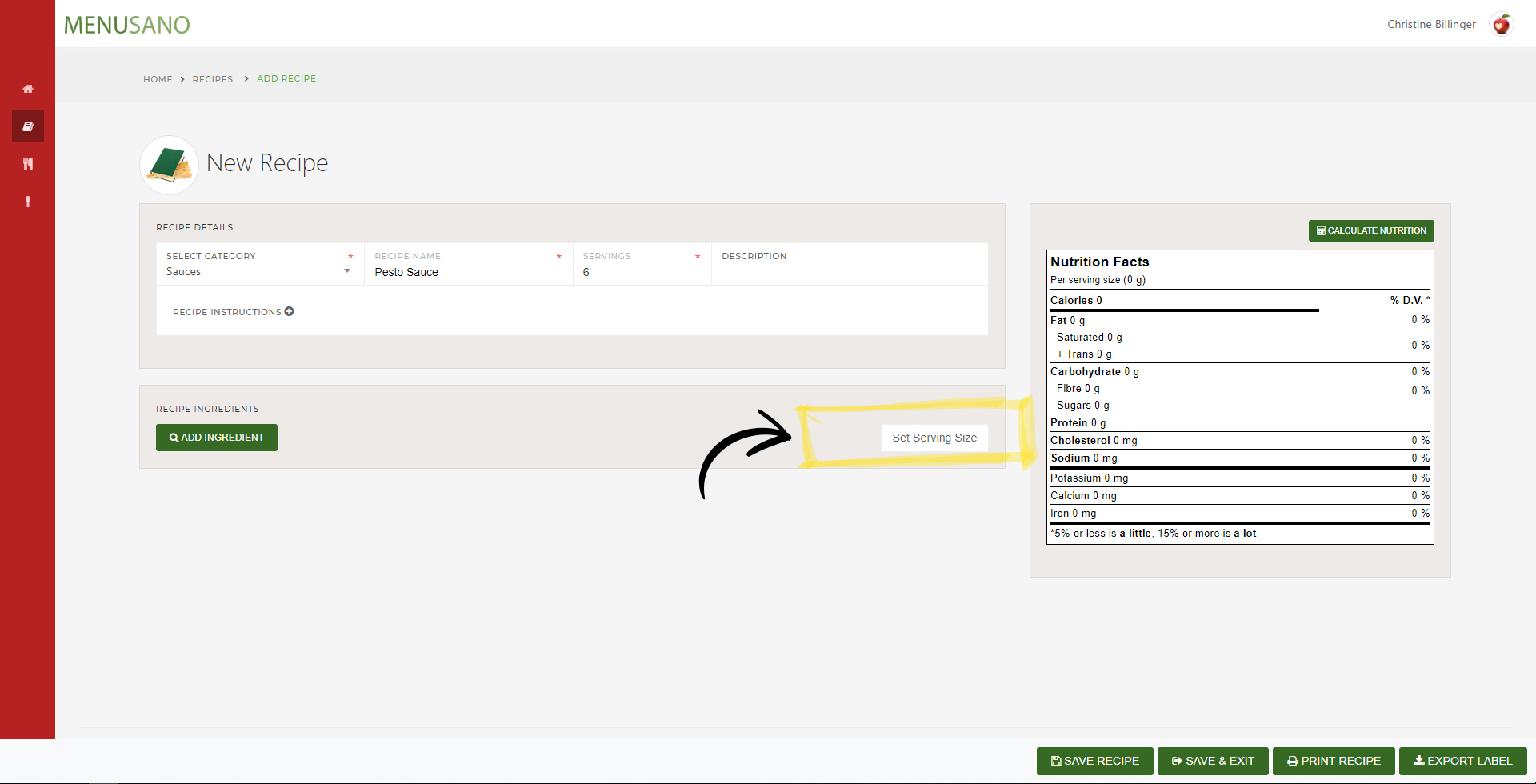This screenshot has width=1536, height=784.
Task: Click the fork and knife sidebar icon
Action: (28, 164)
